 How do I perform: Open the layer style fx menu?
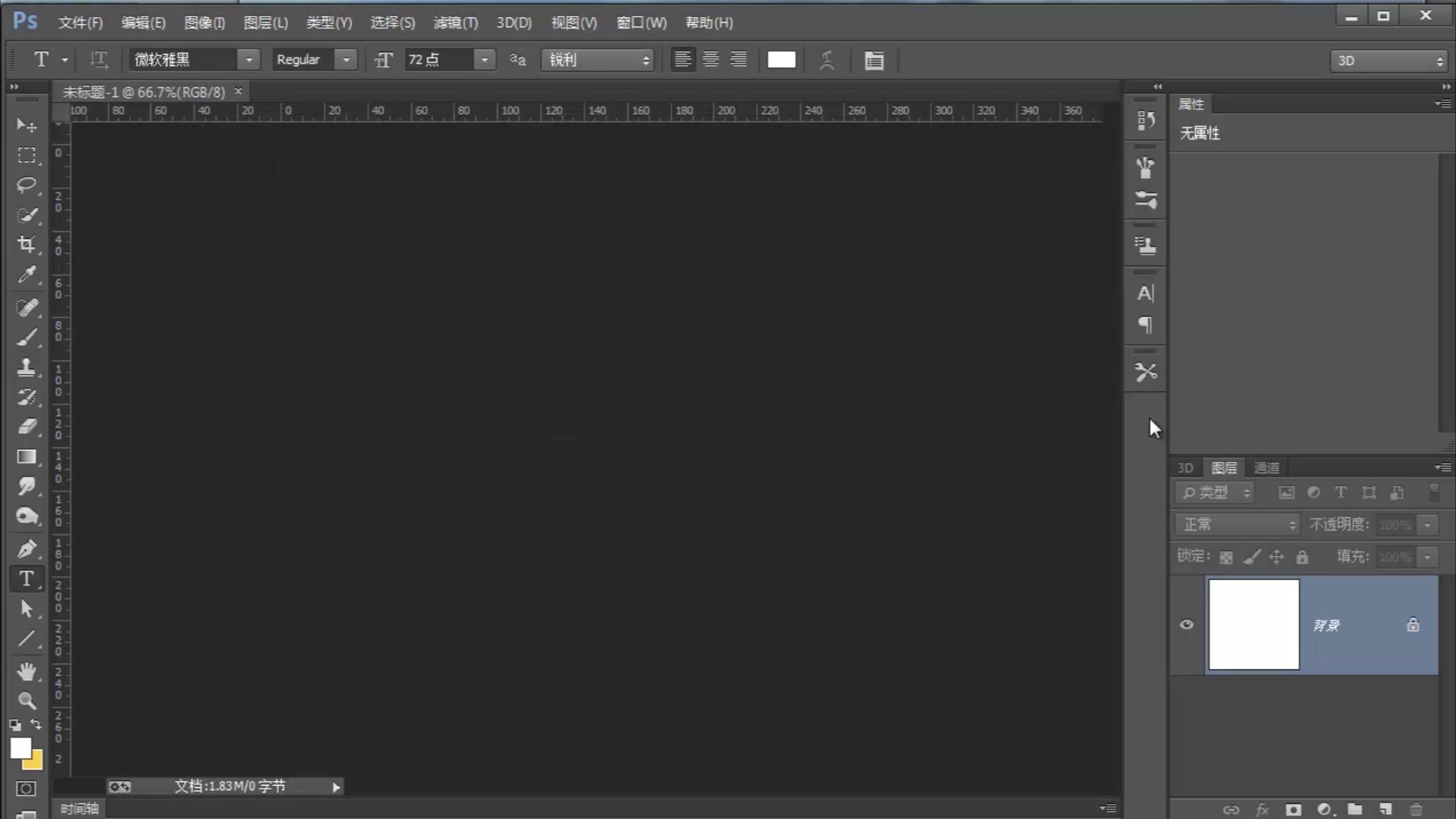coord(1262,810)
